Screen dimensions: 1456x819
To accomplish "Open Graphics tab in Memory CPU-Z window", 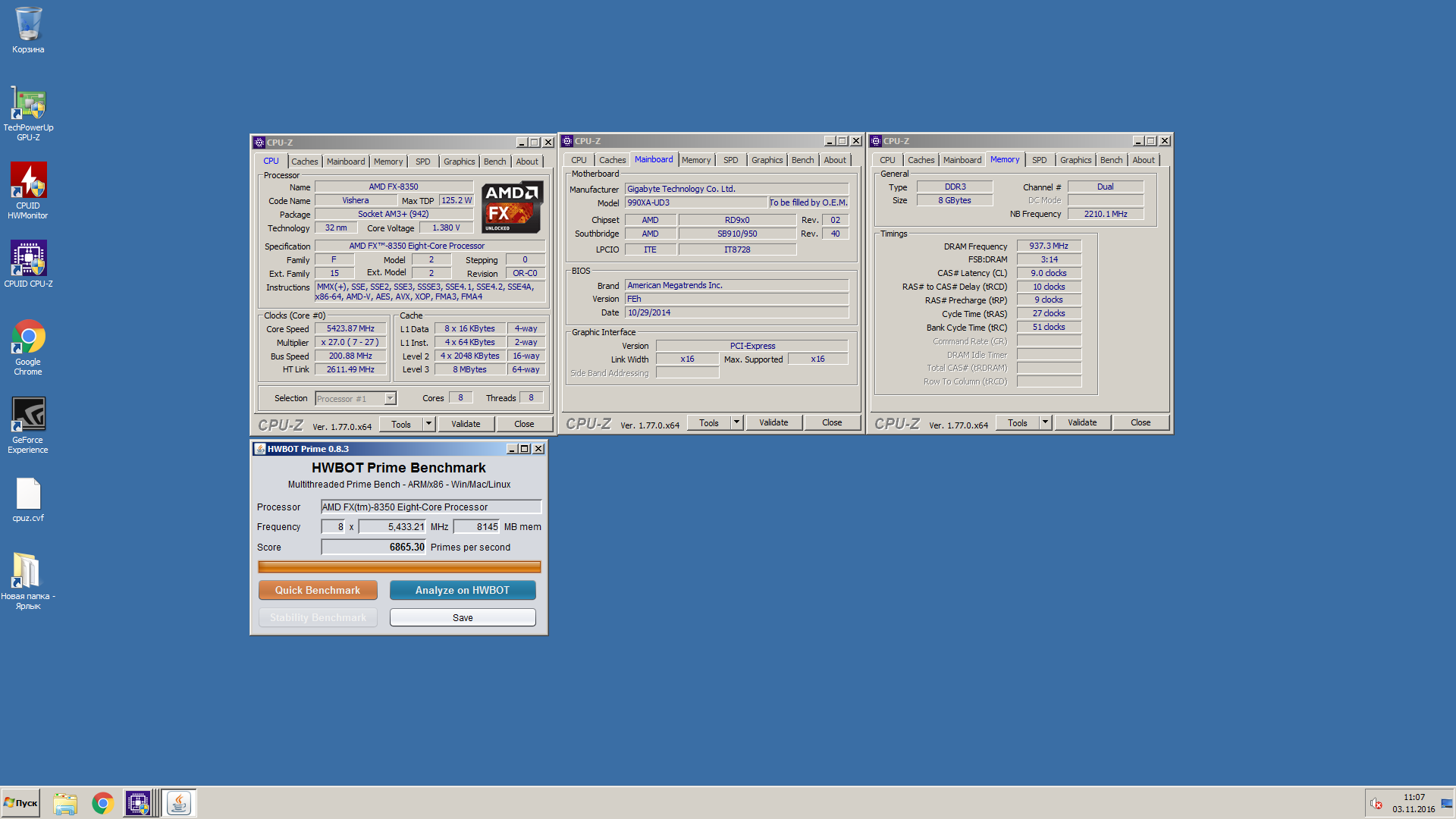I will point(1075,160).
